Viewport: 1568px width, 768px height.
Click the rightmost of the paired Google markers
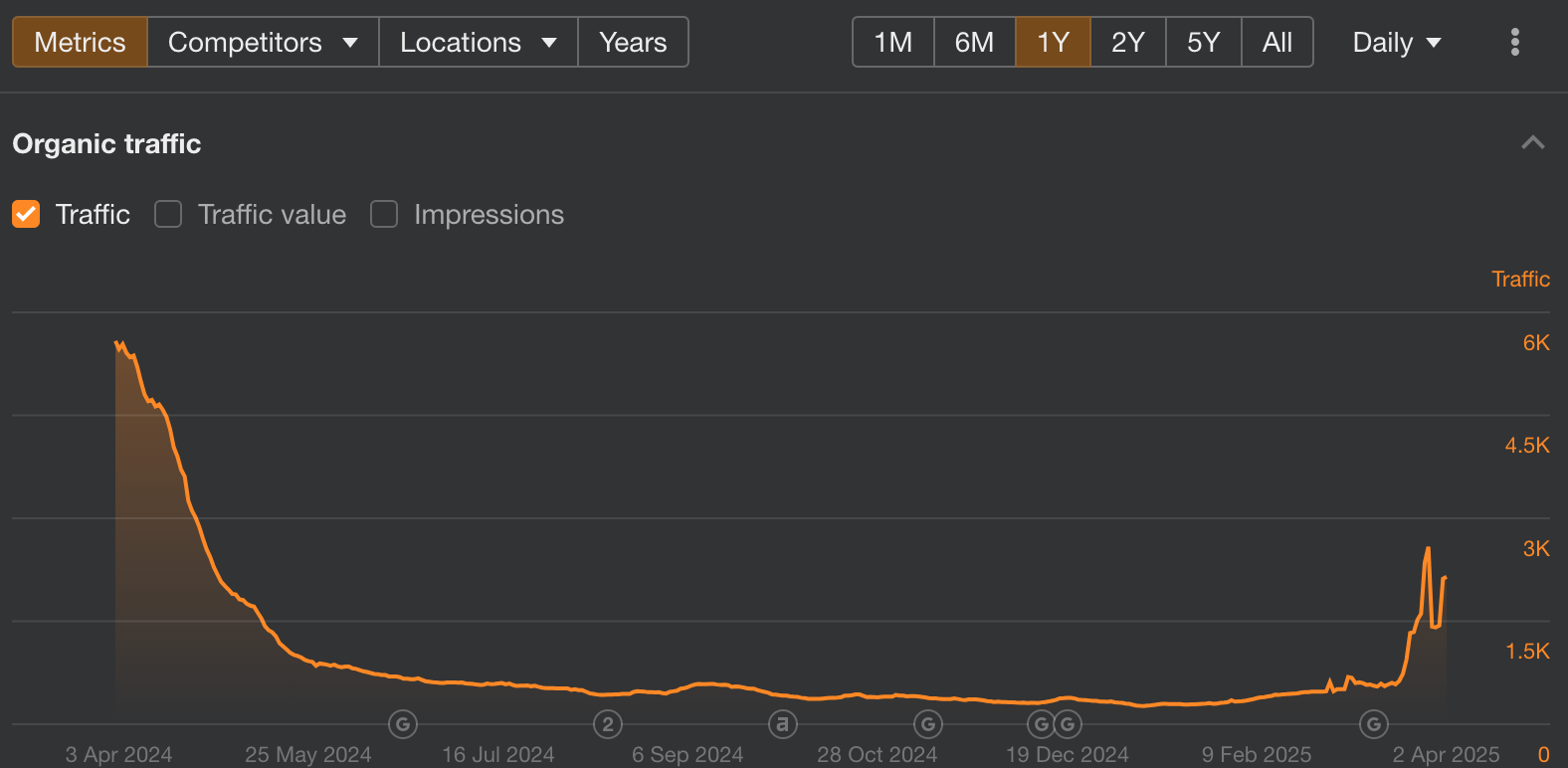click(1068, 724)
